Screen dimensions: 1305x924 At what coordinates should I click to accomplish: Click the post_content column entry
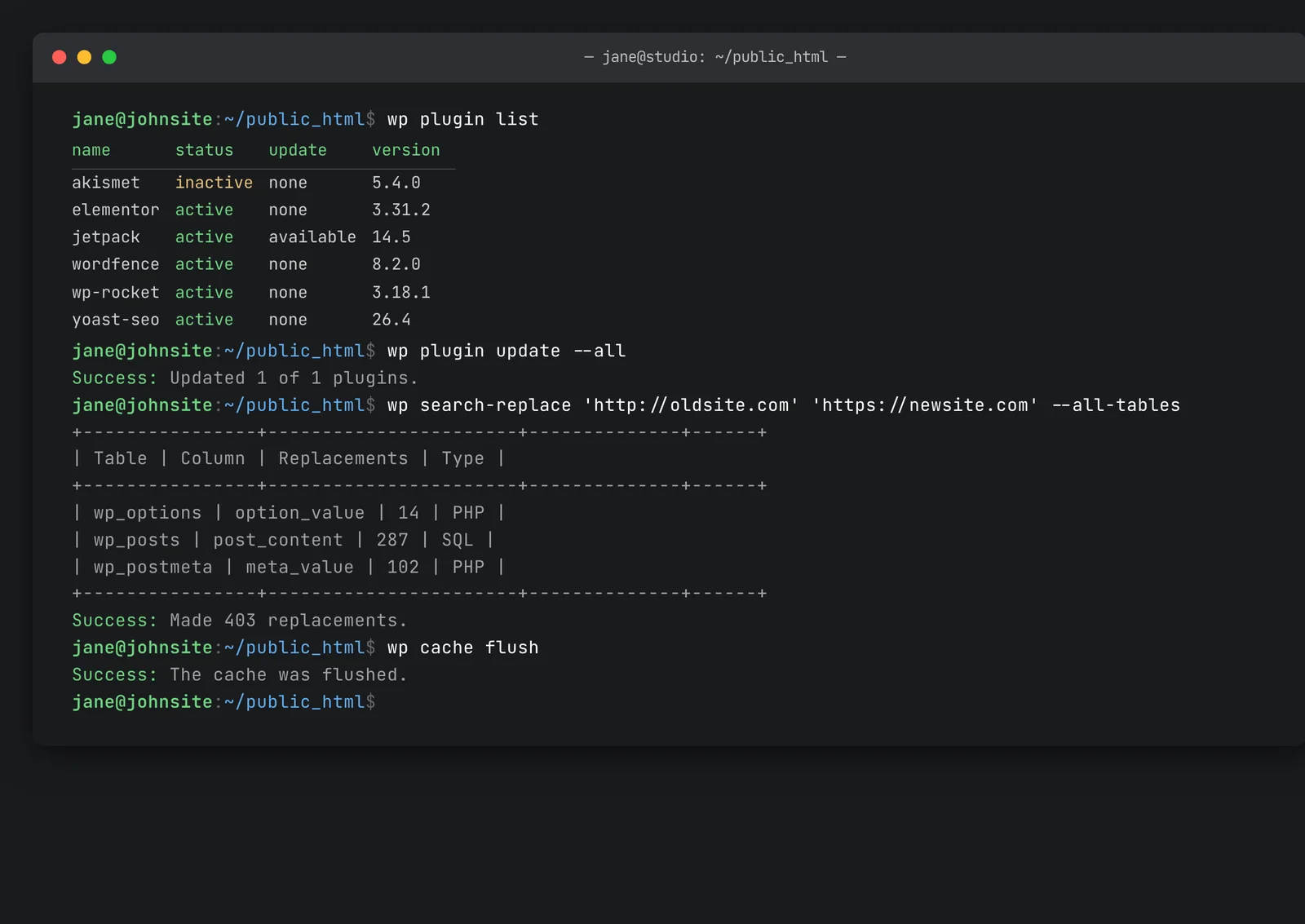coord(278,540)
